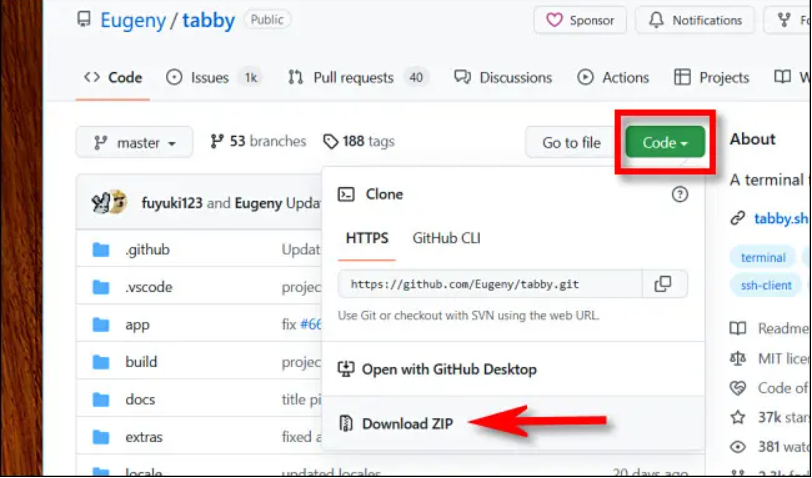Open the Issues tab

pyautogui.click(x=214, y=78)
